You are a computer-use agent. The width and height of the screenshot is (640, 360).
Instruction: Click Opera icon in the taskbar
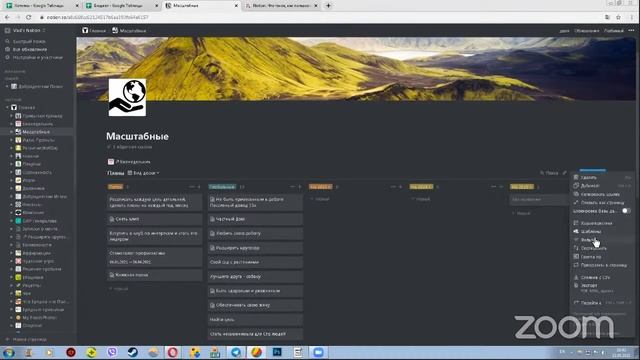(173, 352)
